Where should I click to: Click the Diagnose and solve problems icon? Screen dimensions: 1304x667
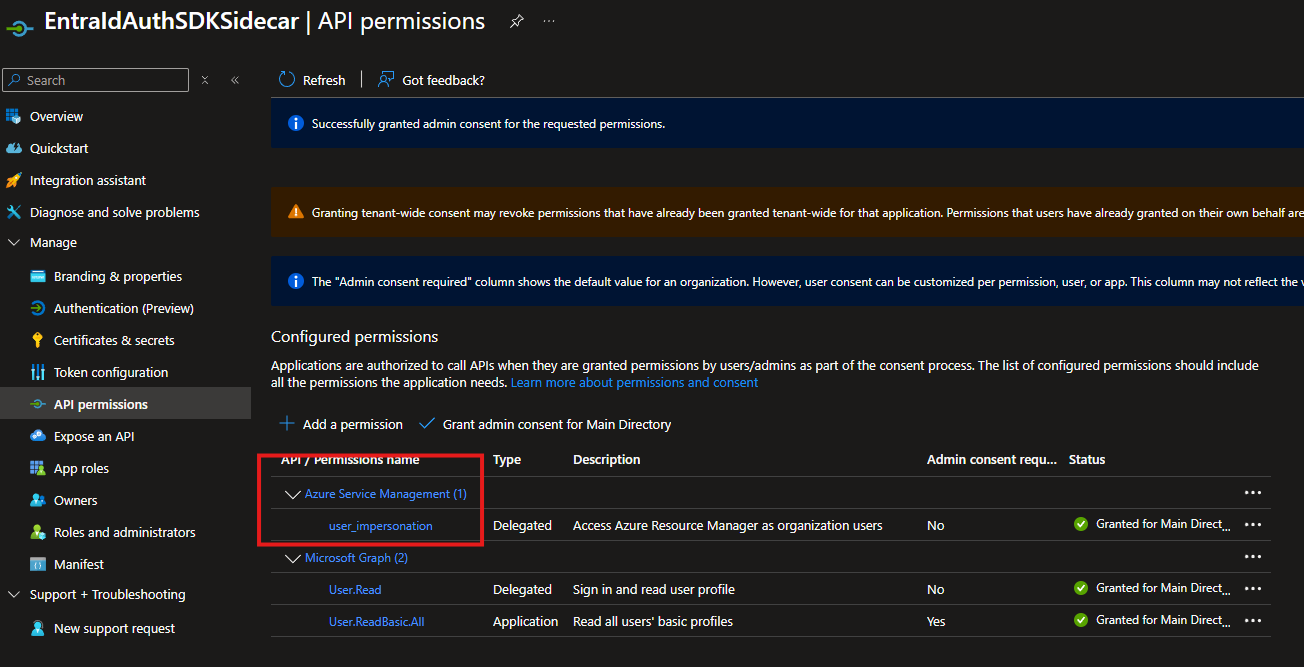click(13, 212)
